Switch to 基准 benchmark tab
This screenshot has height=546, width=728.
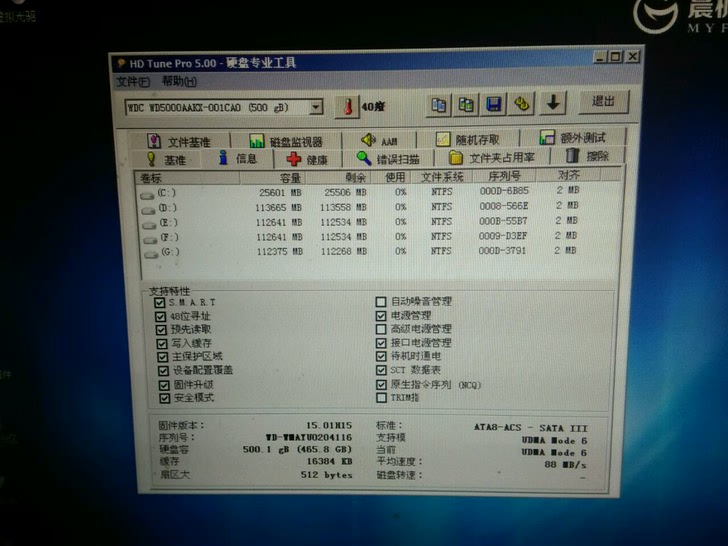pos(166,160)
